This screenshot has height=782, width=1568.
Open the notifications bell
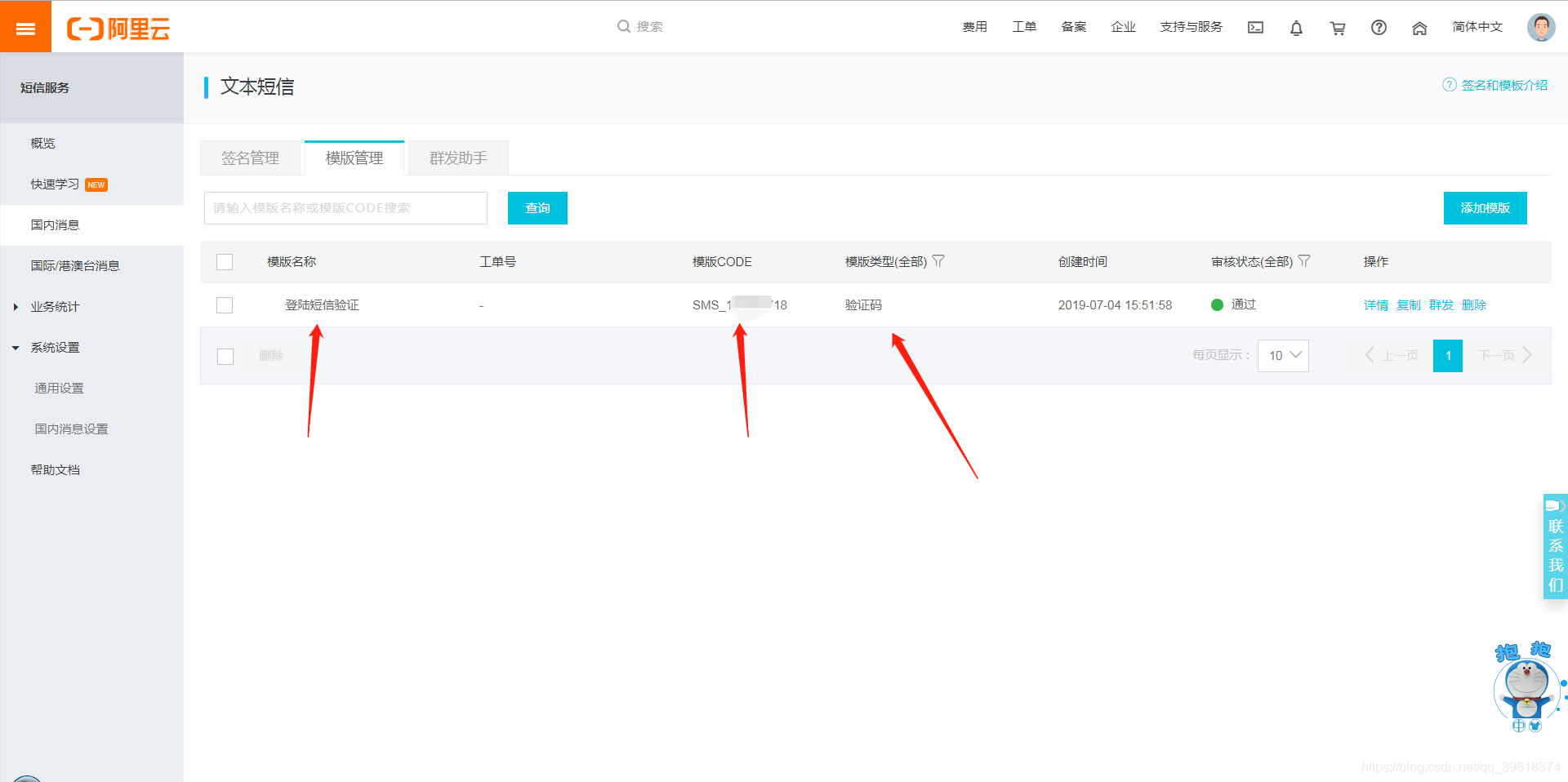coord(1296,27)
